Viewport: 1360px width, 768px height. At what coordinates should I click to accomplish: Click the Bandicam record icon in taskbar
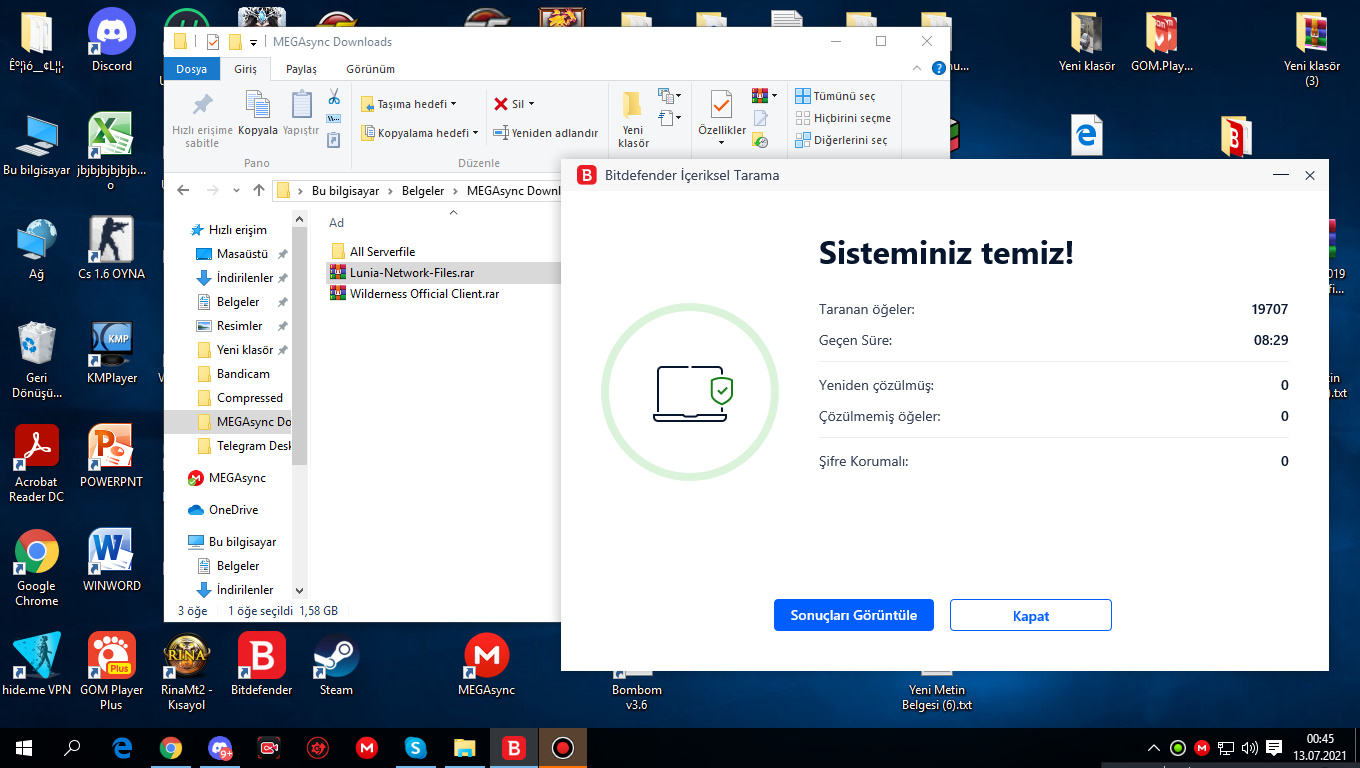pyautogui.click(x=562, y=748)
